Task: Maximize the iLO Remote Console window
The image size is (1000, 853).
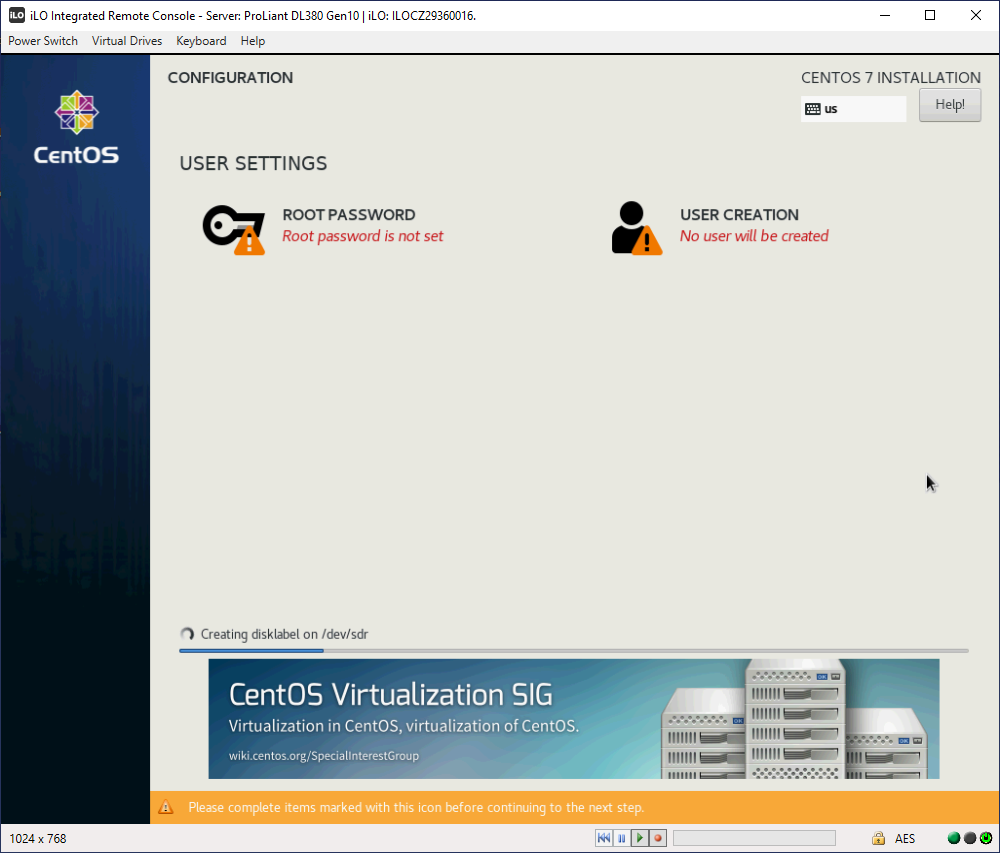Action: (930, 15)
